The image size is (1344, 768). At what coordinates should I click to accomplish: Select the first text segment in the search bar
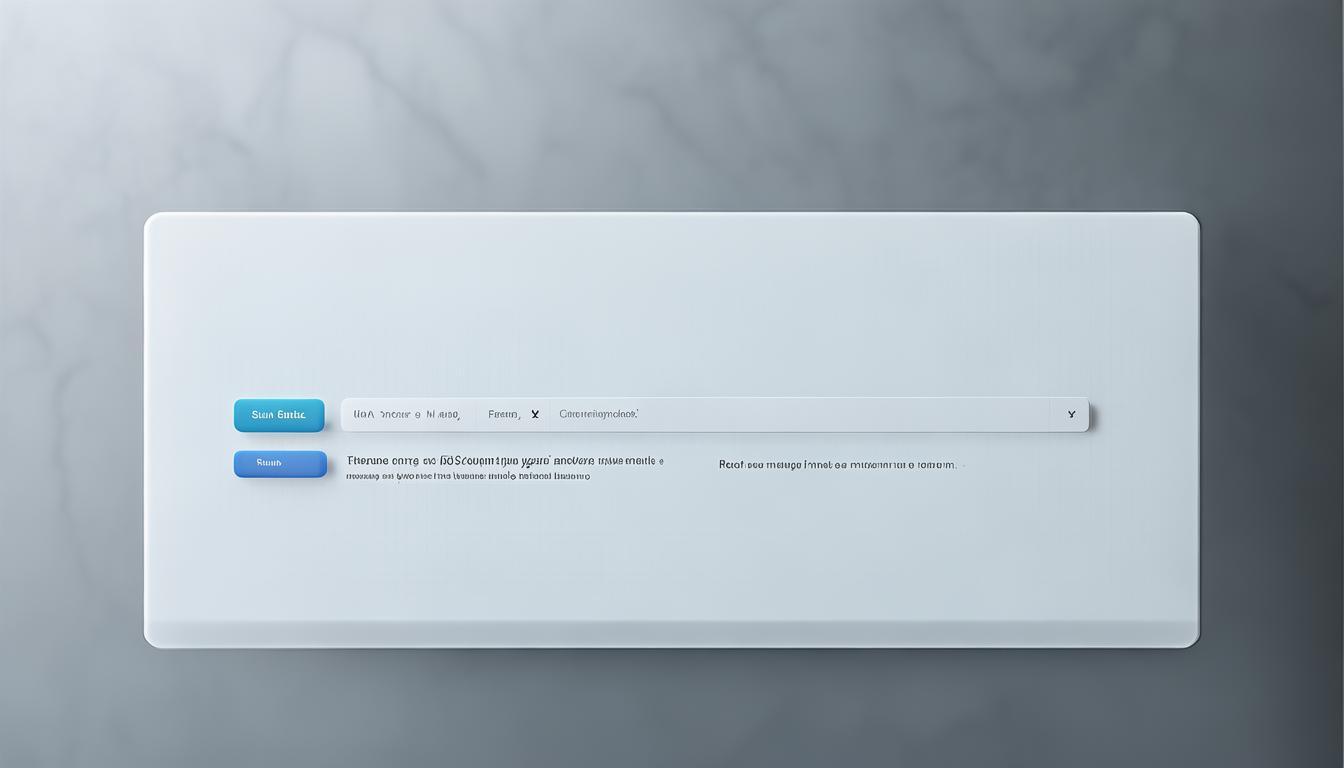click(x=406, y=414)
